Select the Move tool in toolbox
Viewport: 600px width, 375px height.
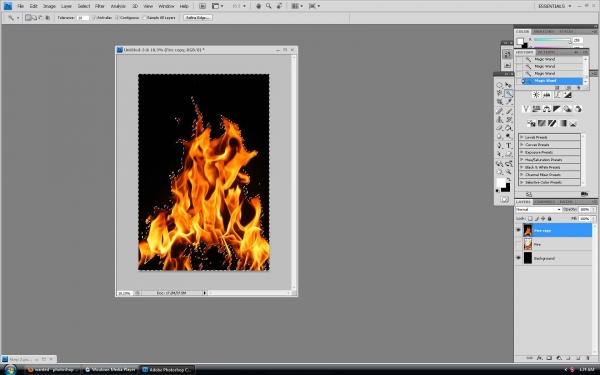point(509,85)
